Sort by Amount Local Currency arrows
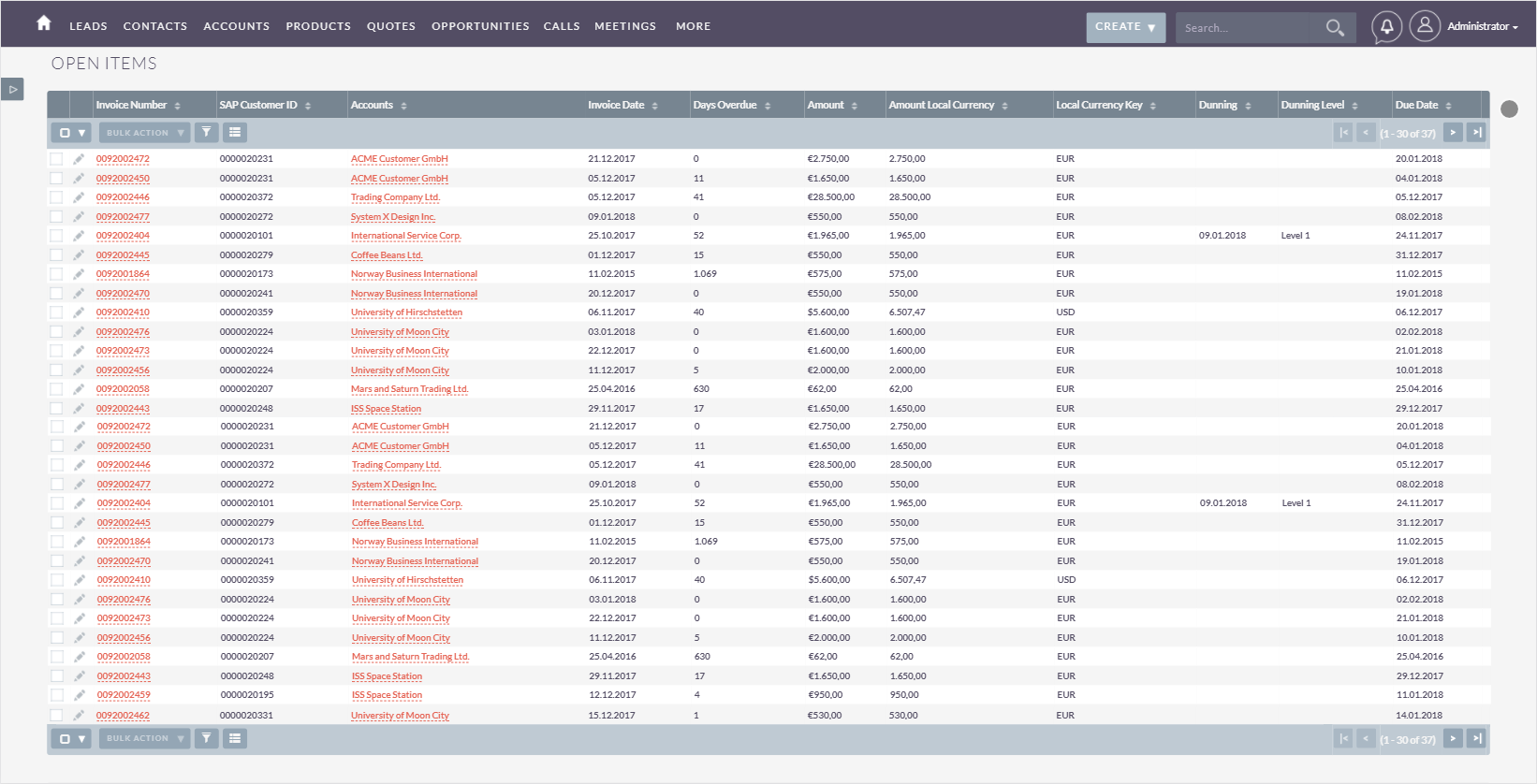Image resolution: width=1537 pixels, height=784 pixels. coord(1004,106)
